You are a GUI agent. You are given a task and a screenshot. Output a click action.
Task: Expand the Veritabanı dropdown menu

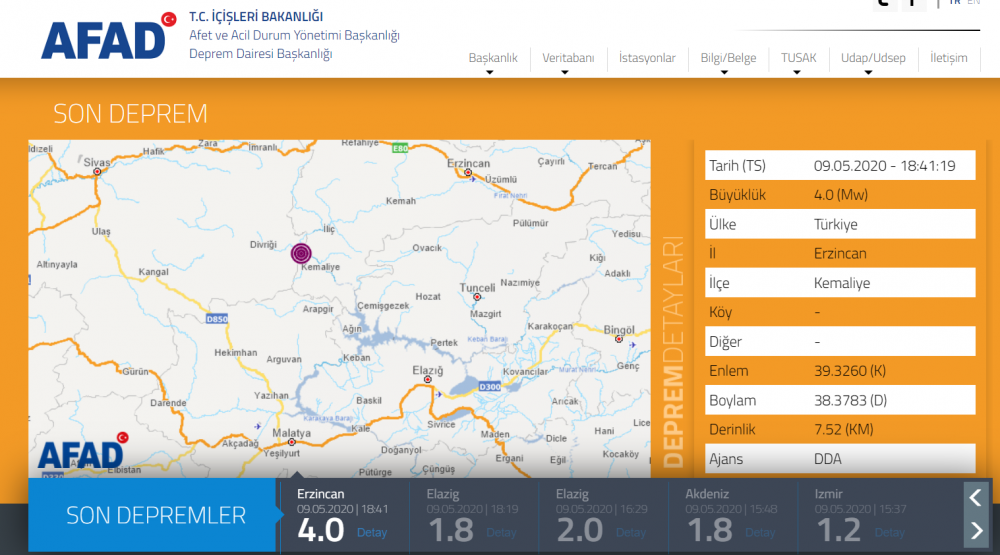point(568,58)
